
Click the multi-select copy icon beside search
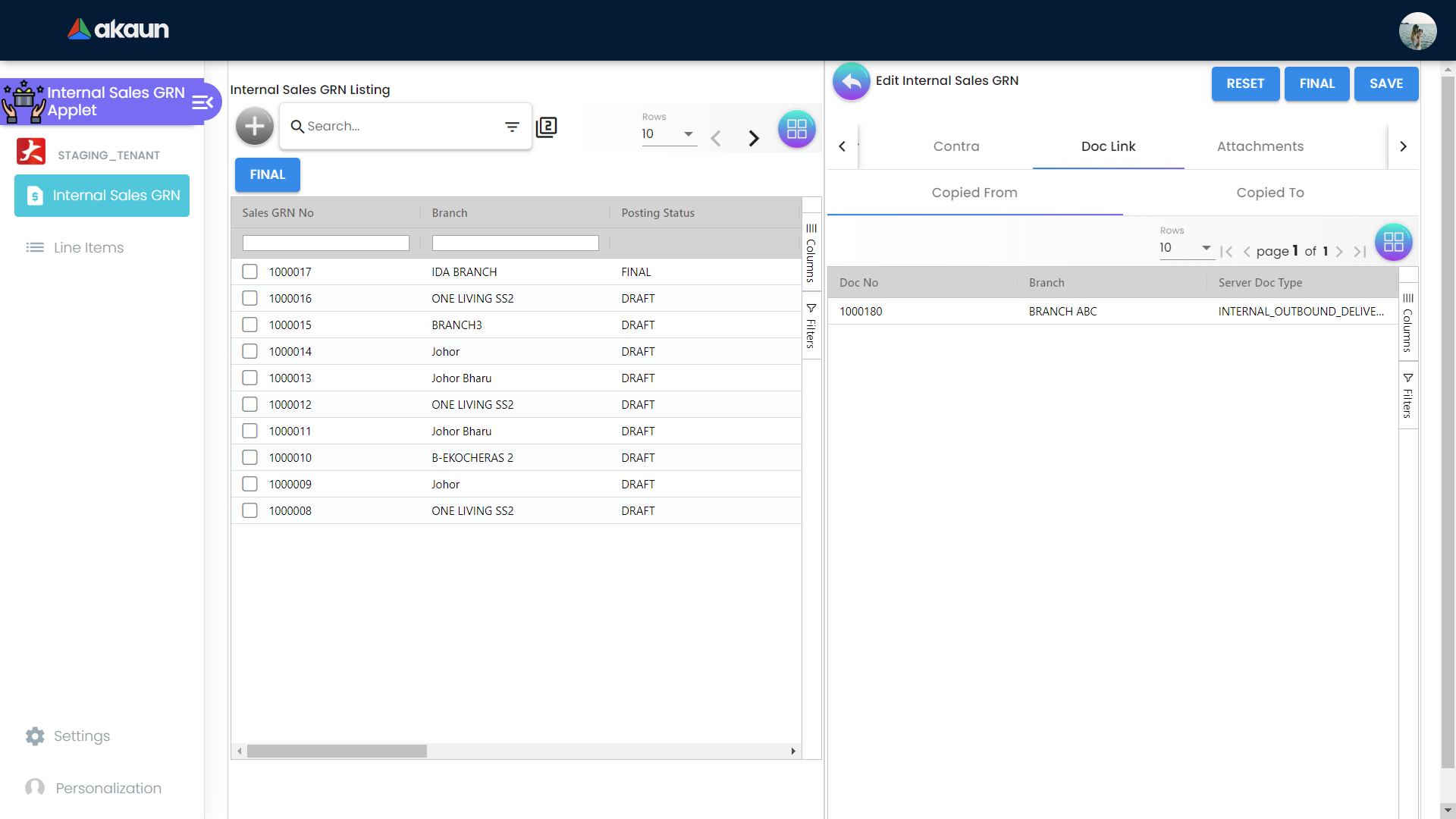click(x=546, y=127)
